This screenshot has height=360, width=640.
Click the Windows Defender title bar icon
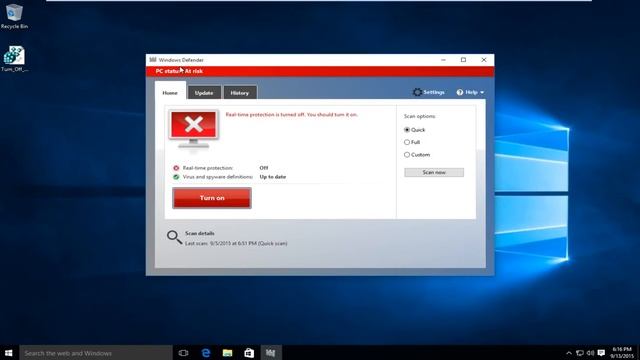(153, 60)
